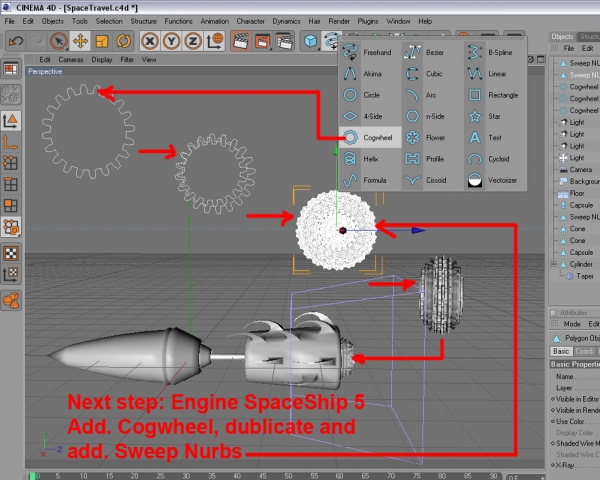This screenshot has width=600, height=480.
Task: Switch to Texture mode checkerboard icon
Action: pyautogui.click(x=11, y=253)
